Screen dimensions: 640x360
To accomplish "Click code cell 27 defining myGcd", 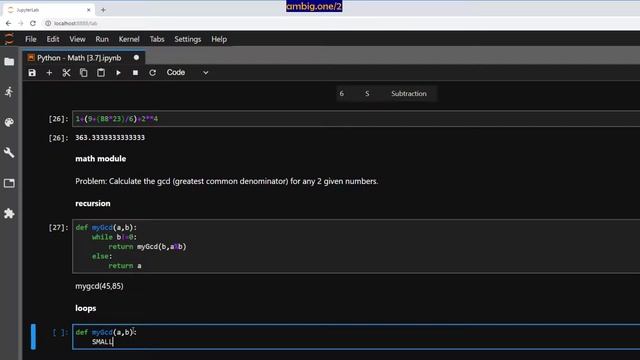I will [x=356, y=247].
